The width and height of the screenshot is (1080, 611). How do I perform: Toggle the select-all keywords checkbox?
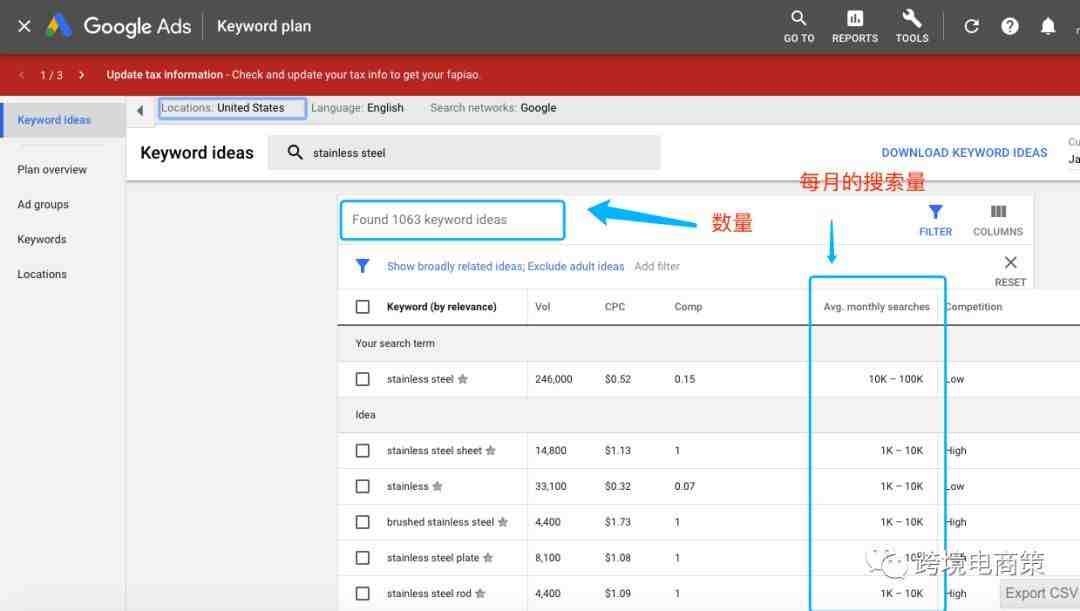tap(362, 307)
